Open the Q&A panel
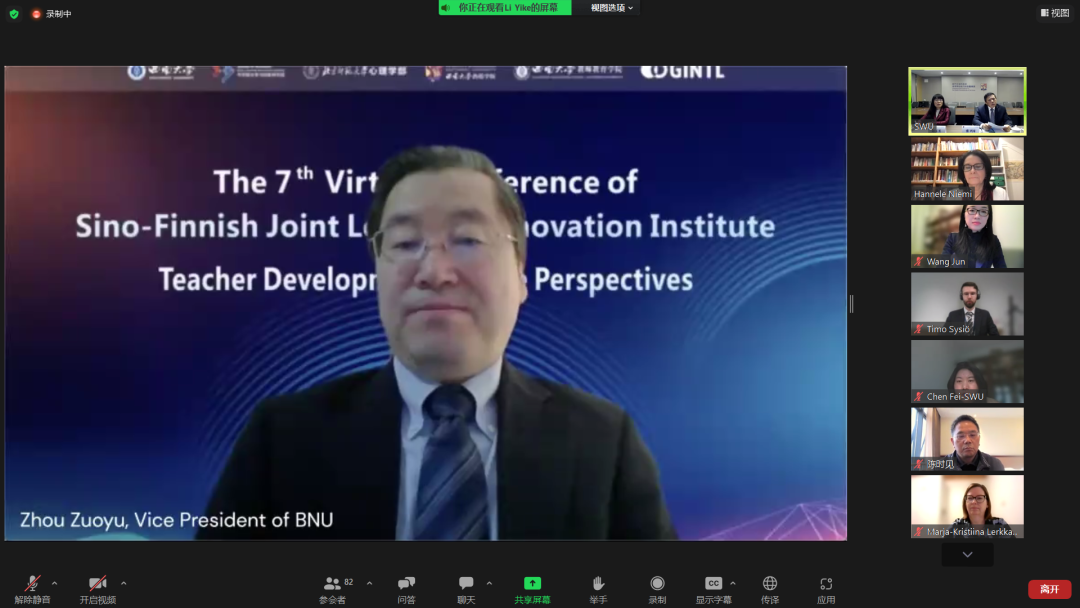This screenshot has width=1080, height=608. tap(406, 584)
